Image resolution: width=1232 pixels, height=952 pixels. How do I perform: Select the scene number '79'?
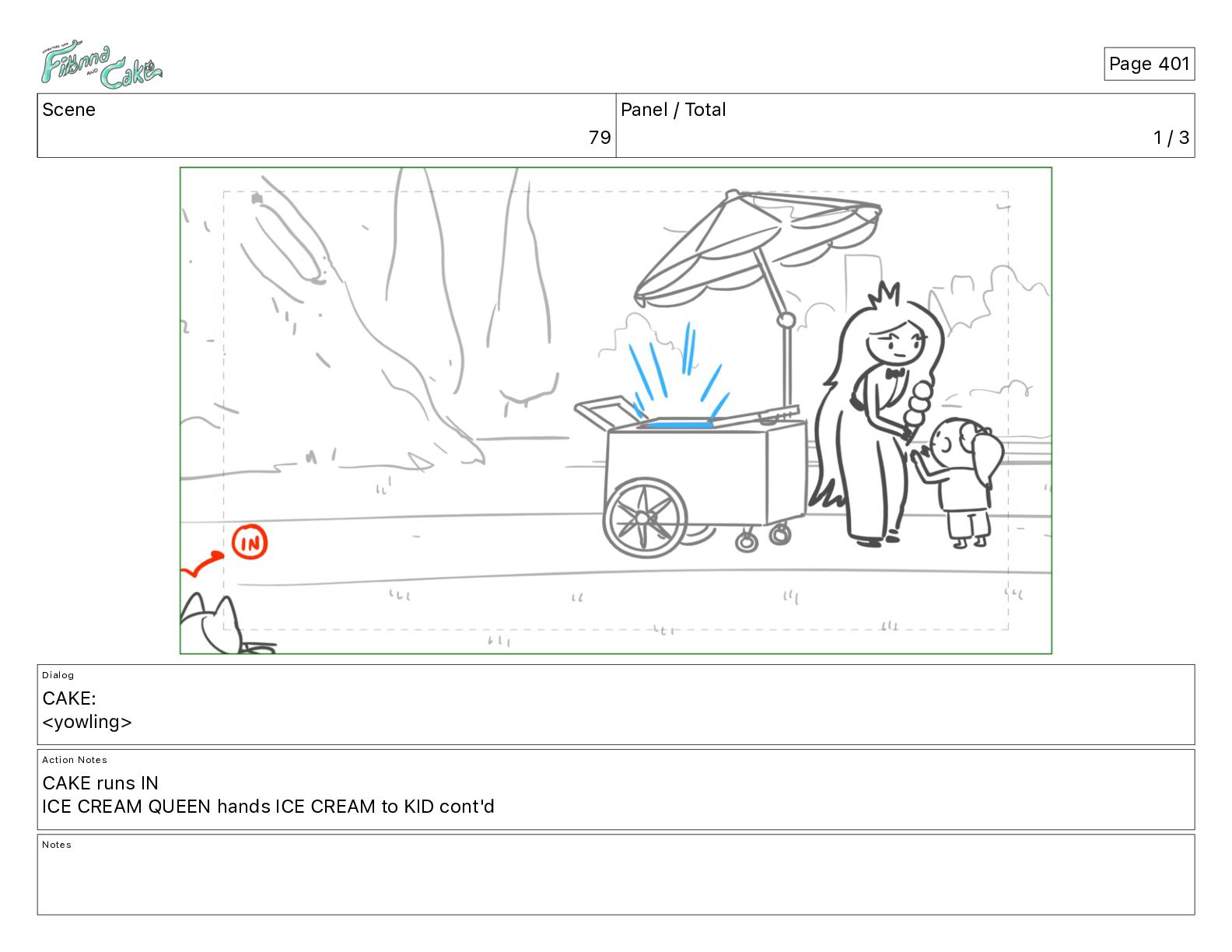[x=600, y=138]
